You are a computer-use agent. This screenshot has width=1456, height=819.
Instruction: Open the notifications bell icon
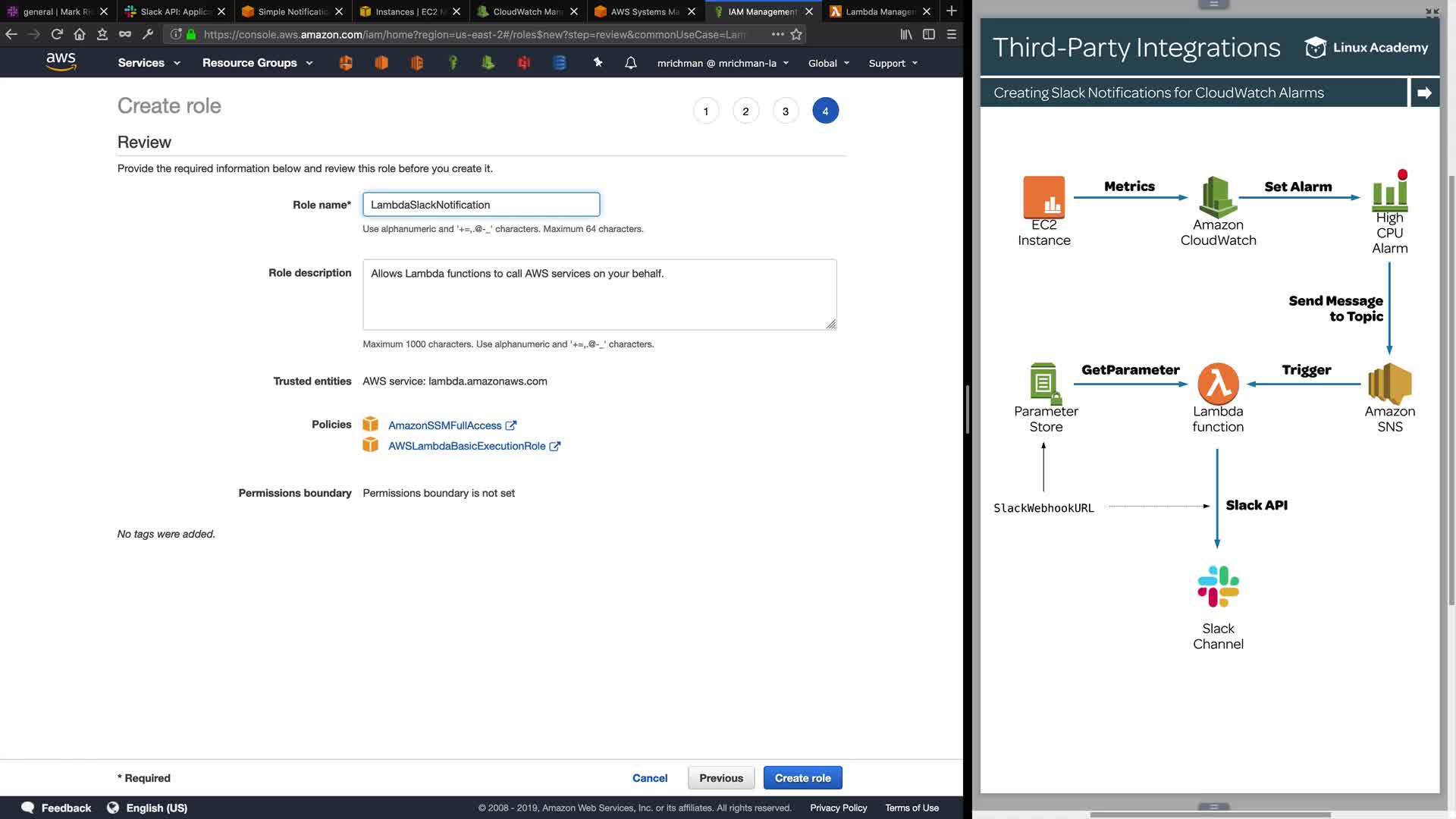coord(630,63)
